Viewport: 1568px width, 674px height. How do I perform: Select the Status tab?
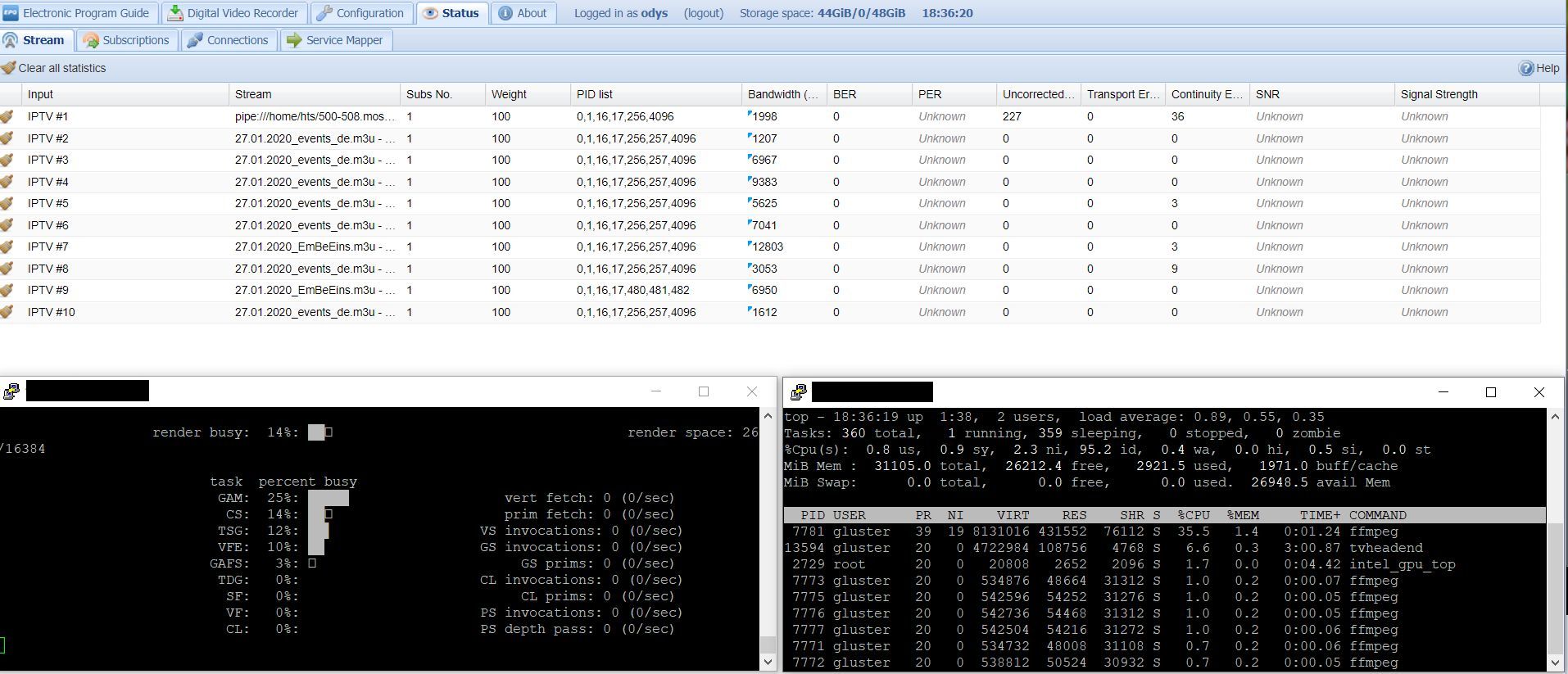click(x=452, y=13)
